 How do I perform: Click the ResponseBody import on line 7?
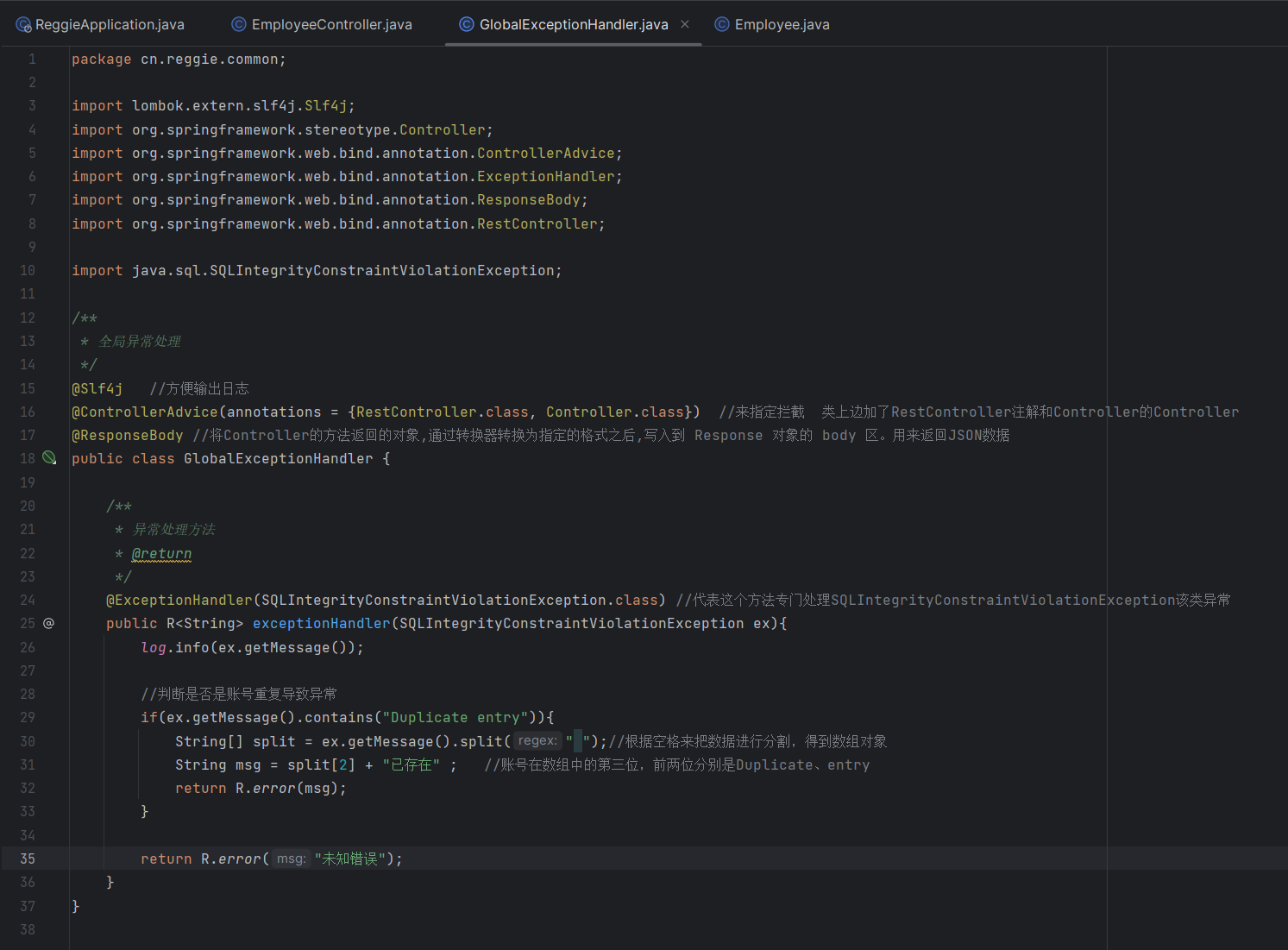click(x=330, y=199)
